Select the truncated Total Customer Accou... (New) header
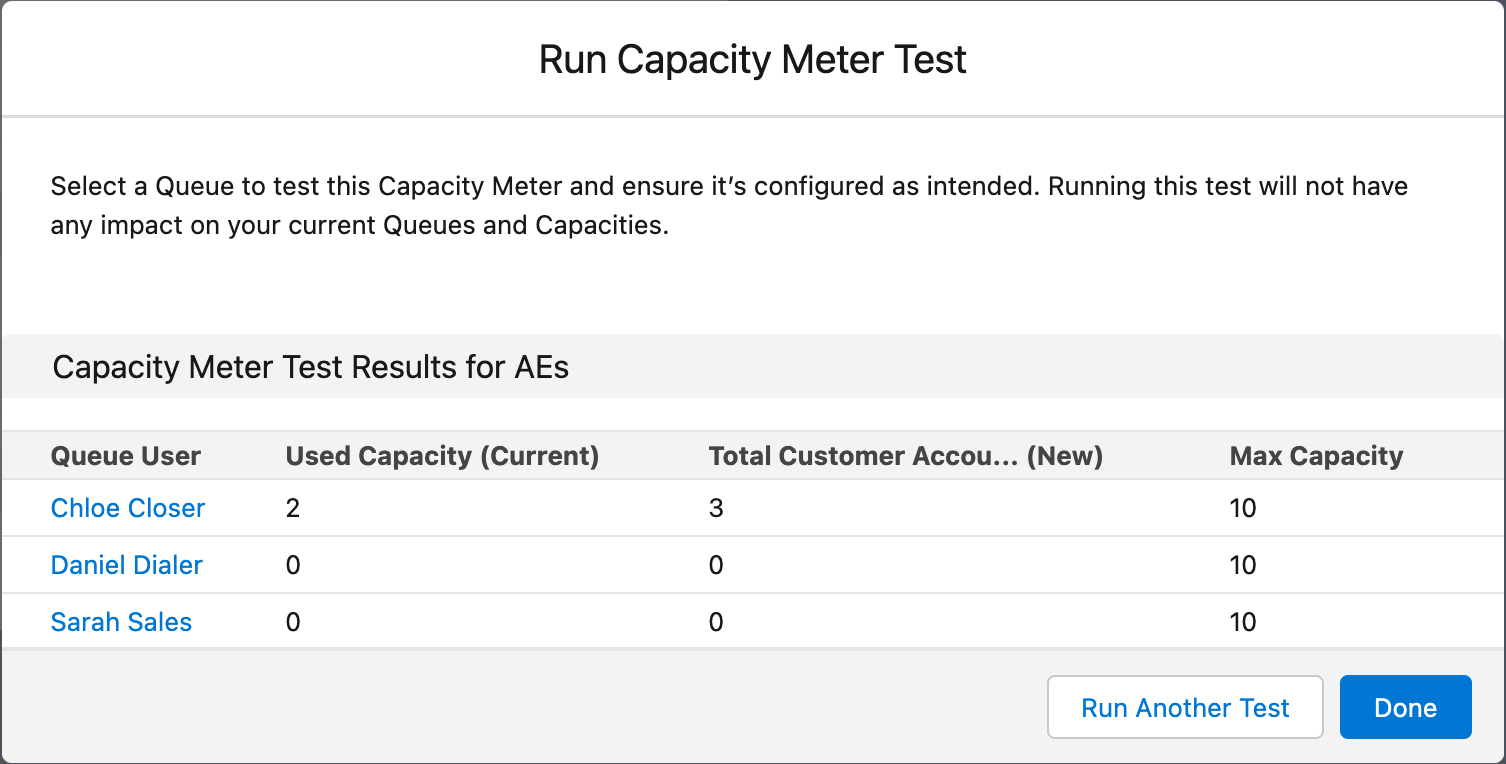Viewport: 1506px width, 764px height. (905, 456)
